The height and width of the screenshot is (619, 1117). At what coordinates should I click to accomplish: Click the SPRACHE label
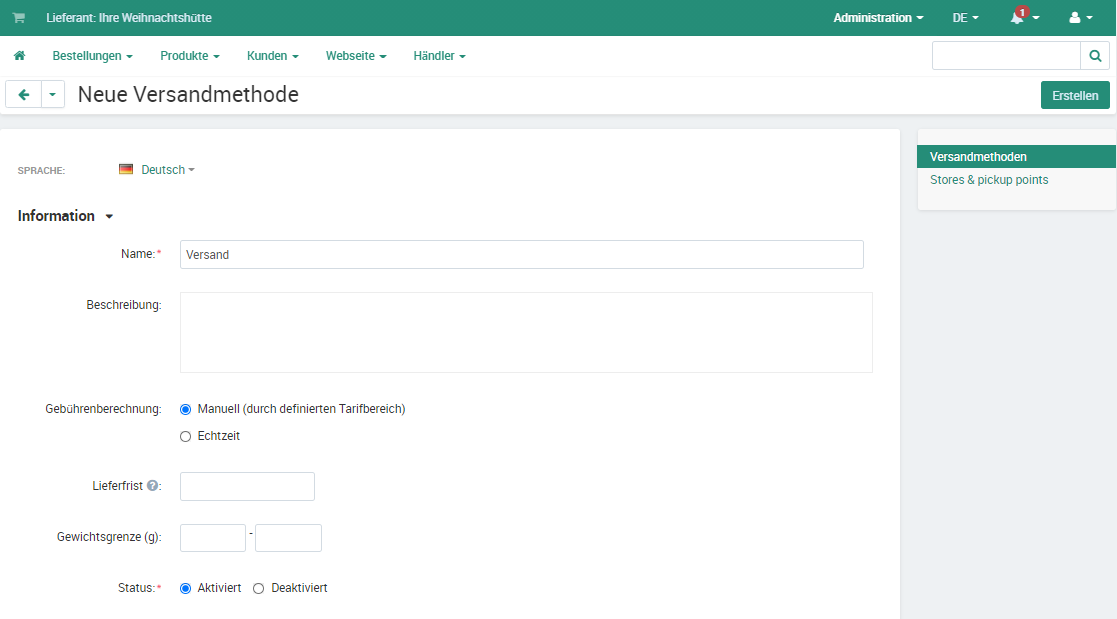41,170
